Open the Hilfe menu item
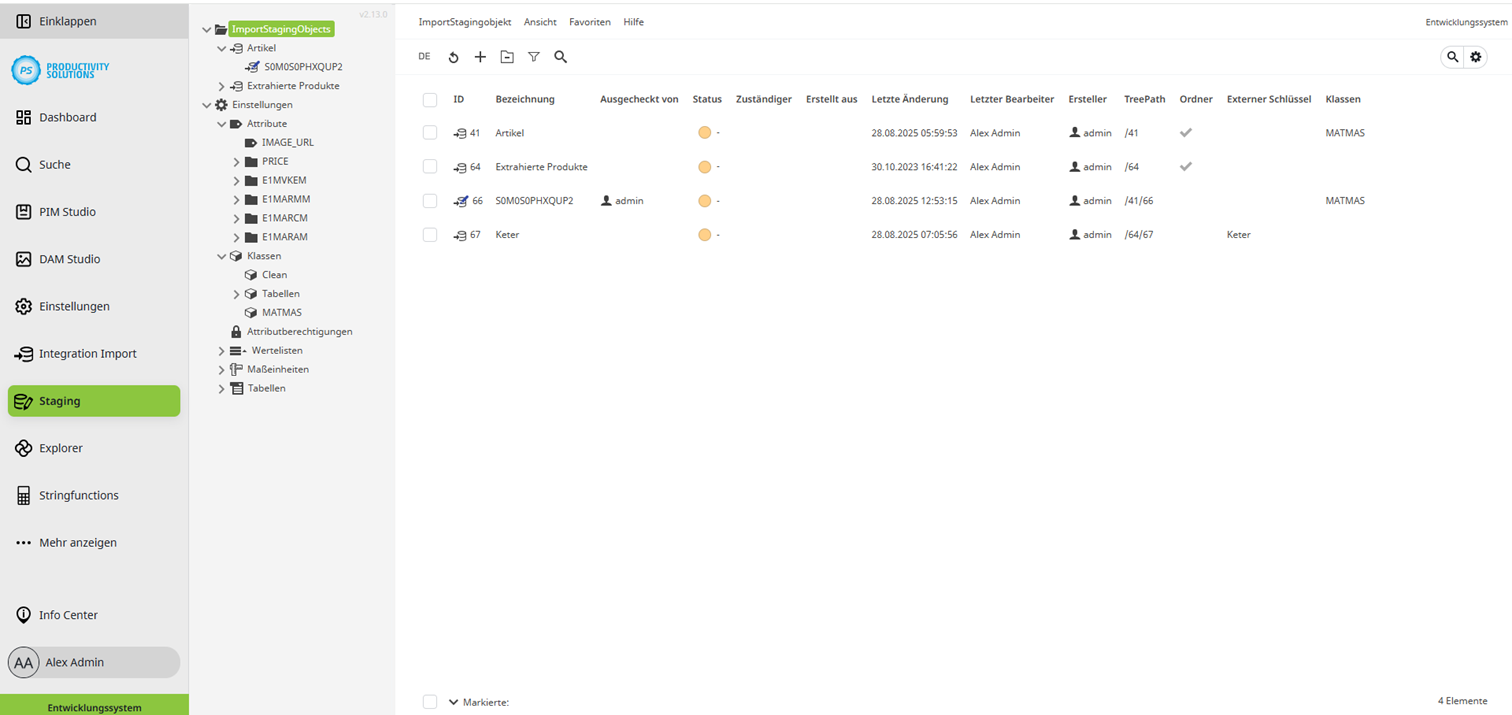The height and width of the screenshot is (715, 1512). click(x=633, y=21)
